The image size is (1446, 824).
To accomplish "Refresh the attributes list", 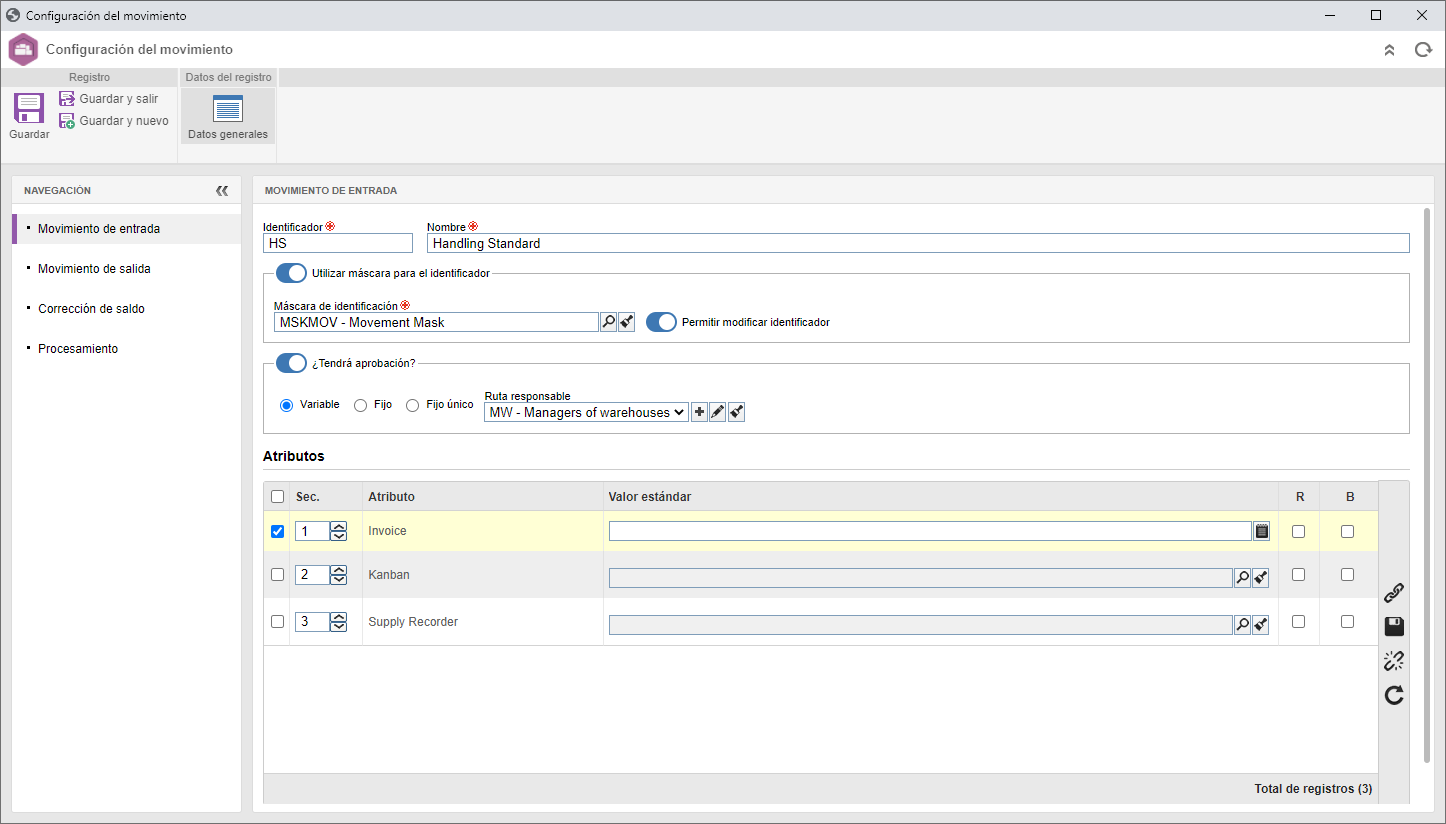I will point(1394,695).
